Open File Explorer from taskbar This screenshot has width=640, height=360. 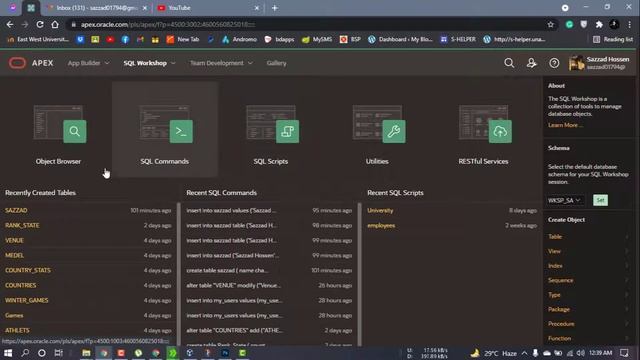click(x=86, y=353)
